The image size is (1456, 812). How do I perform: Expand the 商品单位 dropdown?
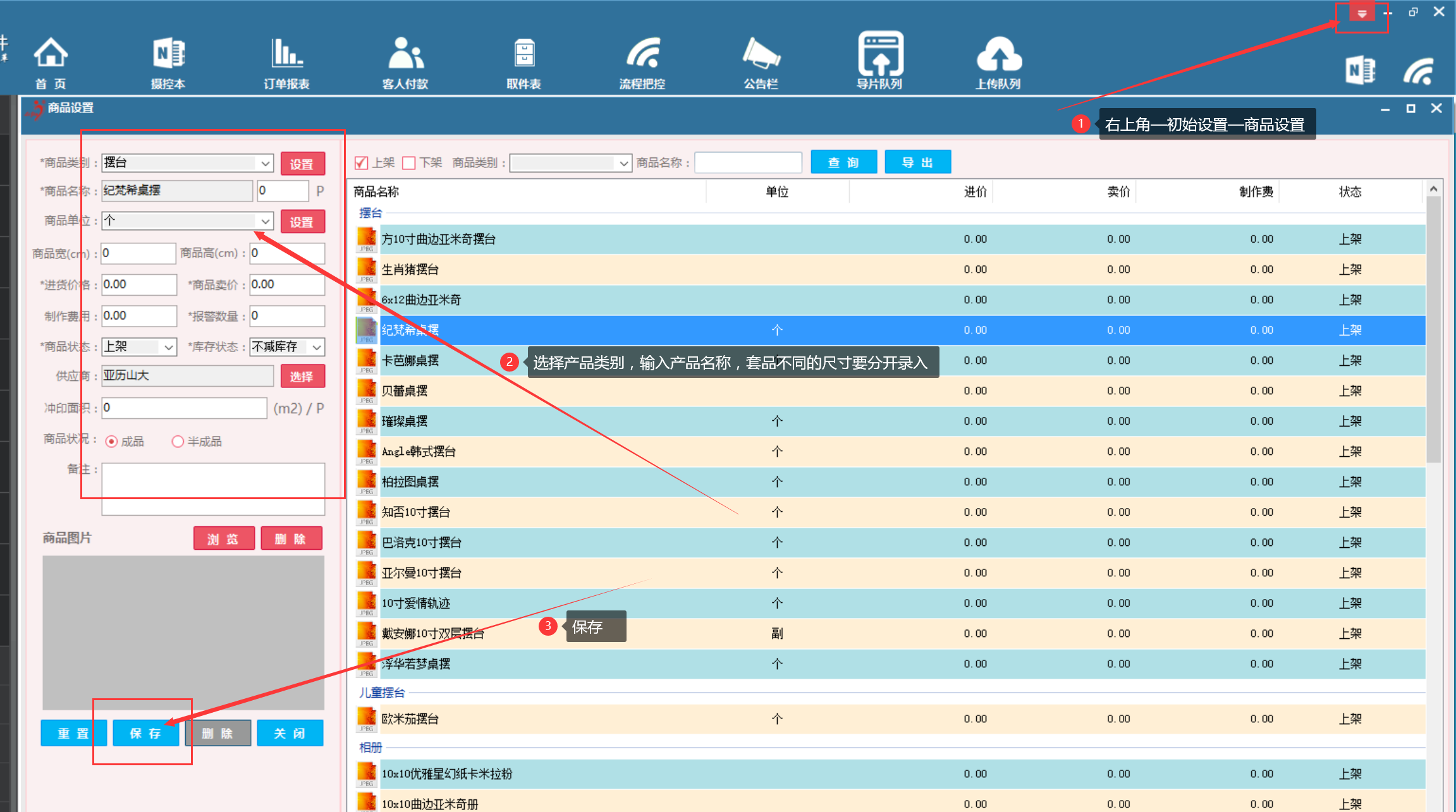(x=265, y=221)
